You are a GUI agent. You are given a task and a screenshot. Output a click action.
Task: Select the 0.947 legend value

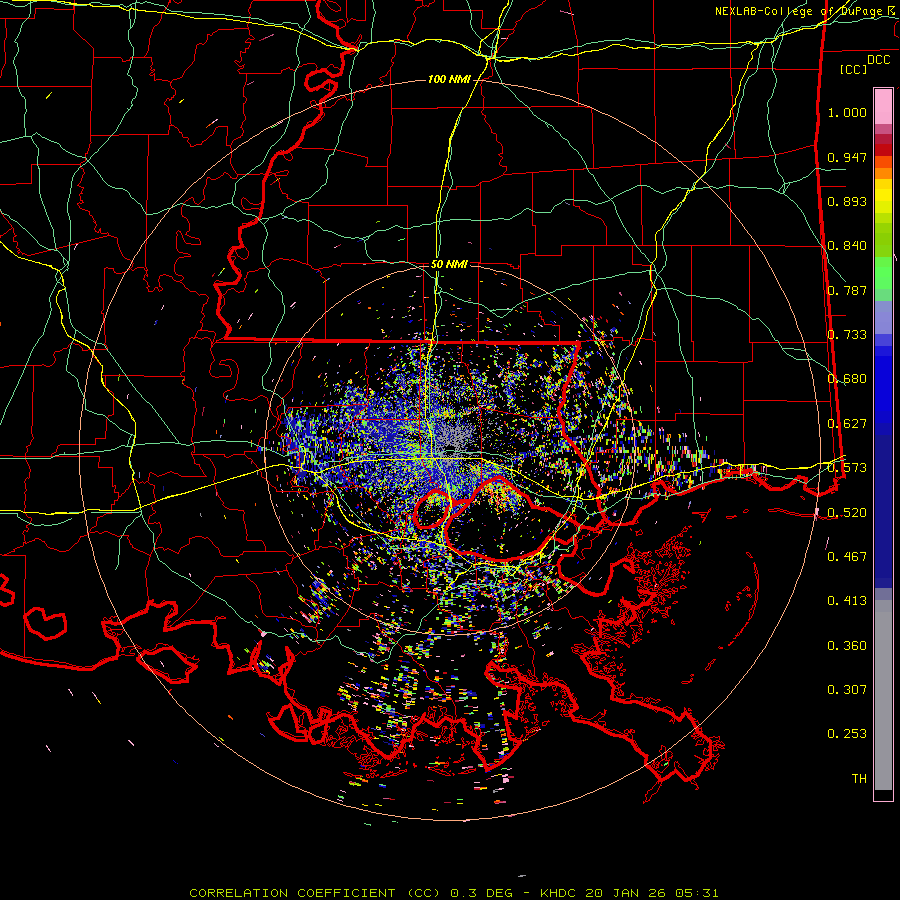point(847,157)
